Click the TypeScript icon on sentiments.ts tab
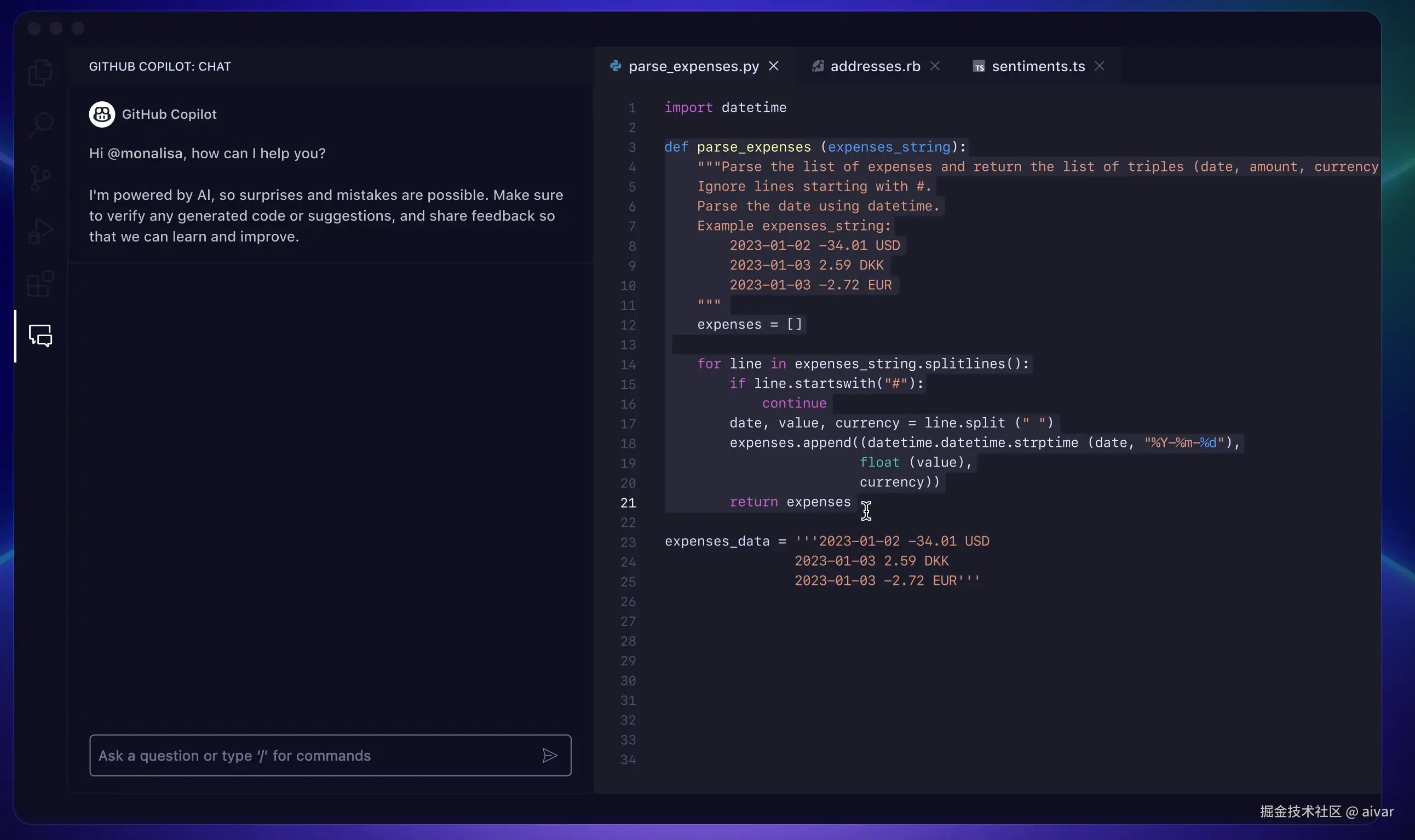 [979, 66]
